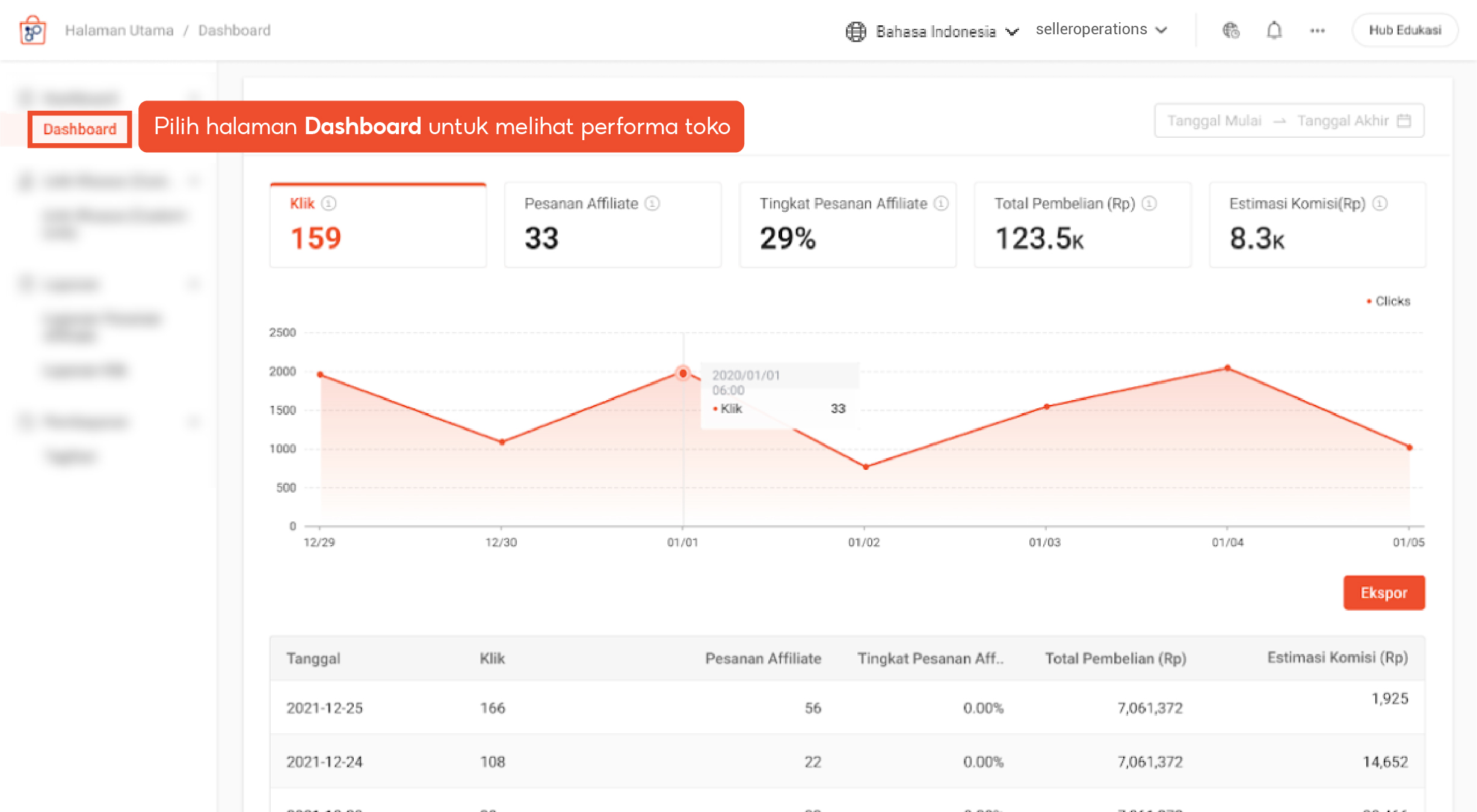Click info icon beside Total Pembelian (Rp)
This screenshot has height=812, width=1477.
1149,203
